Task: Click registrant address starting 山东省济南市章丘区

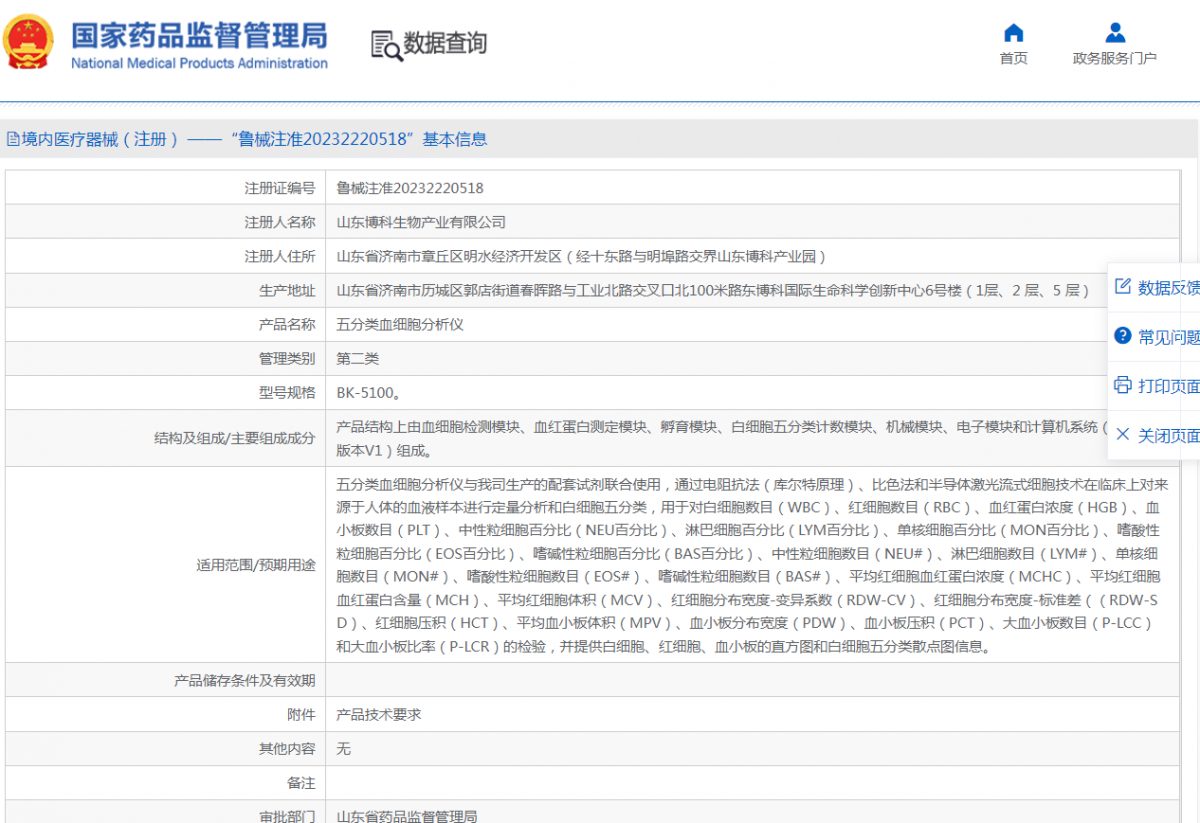Action: point(581,256)
